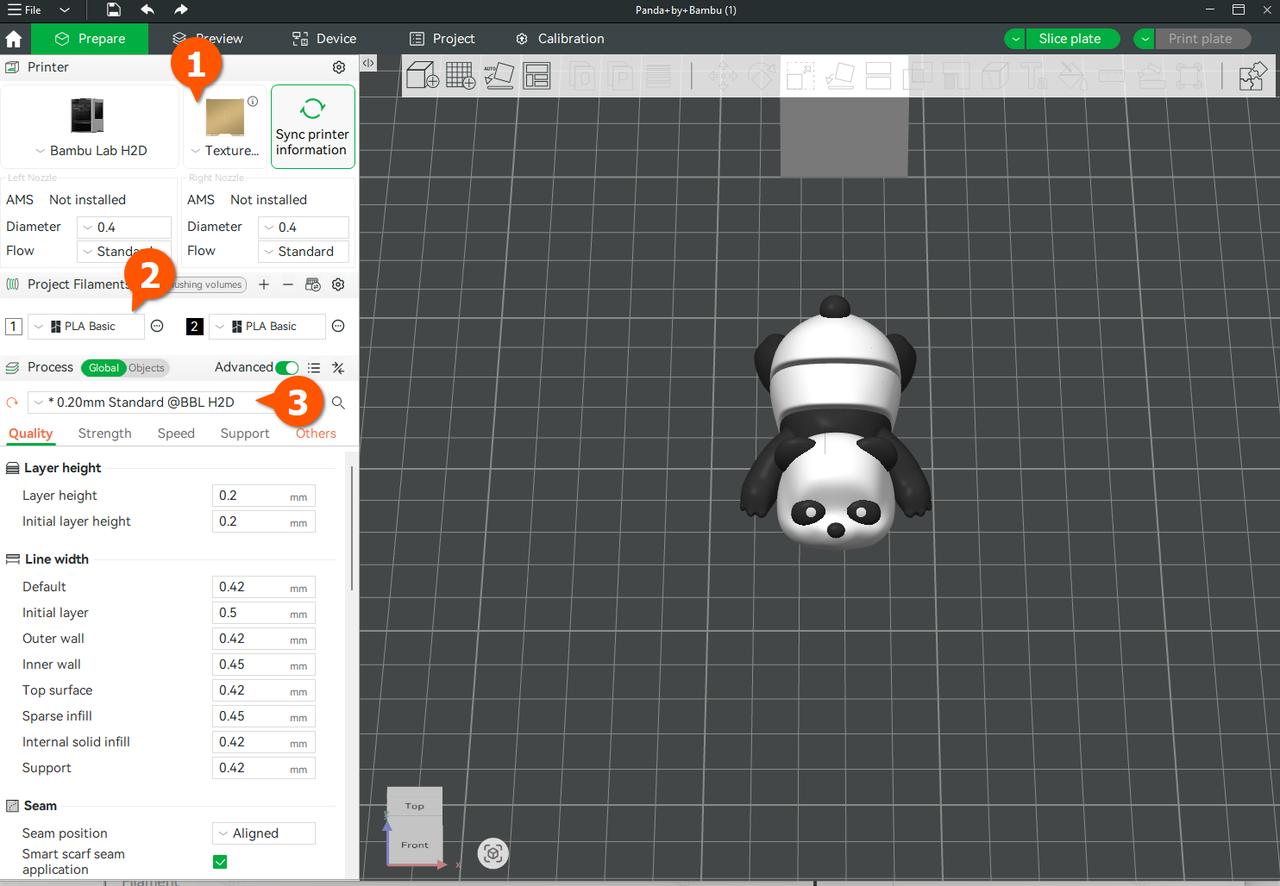Click the compare presets icon

(338, 368)
